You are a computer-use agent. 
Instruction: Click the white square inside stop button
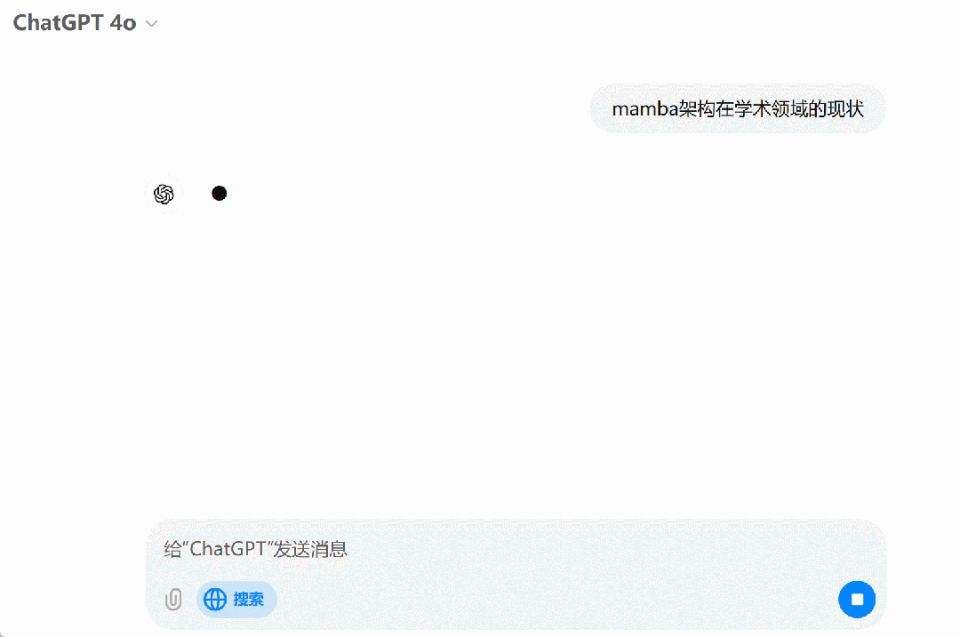[857, 599]
